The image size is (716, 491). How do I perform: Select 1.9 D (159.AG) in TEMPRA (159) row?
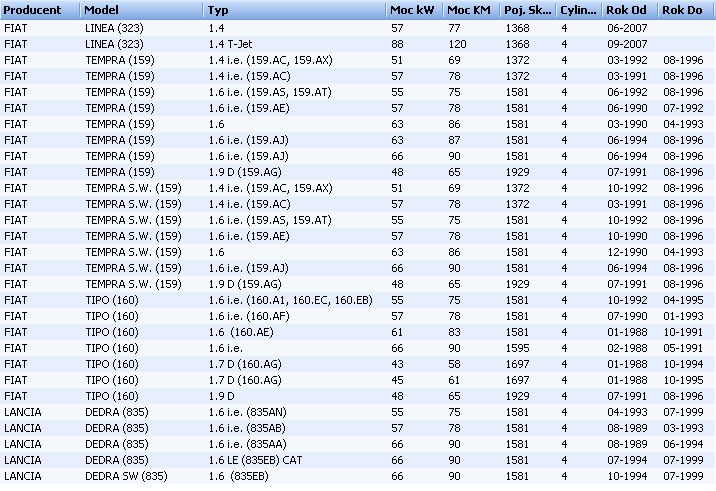point(245,172)
